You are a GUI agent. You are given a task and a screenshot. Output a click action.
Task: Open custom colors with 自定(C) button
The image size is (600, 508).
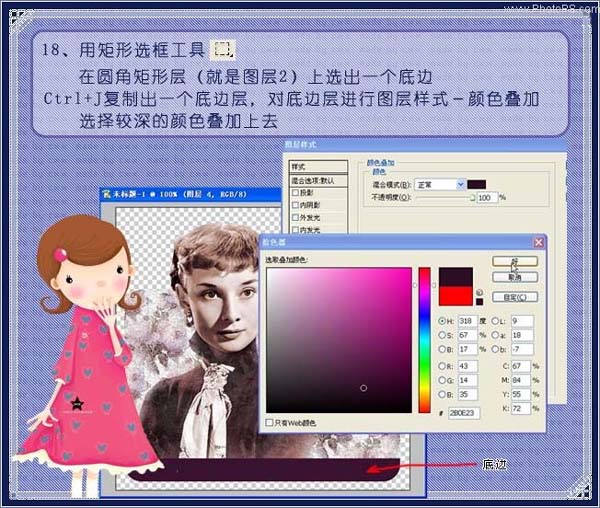(515, 297)
